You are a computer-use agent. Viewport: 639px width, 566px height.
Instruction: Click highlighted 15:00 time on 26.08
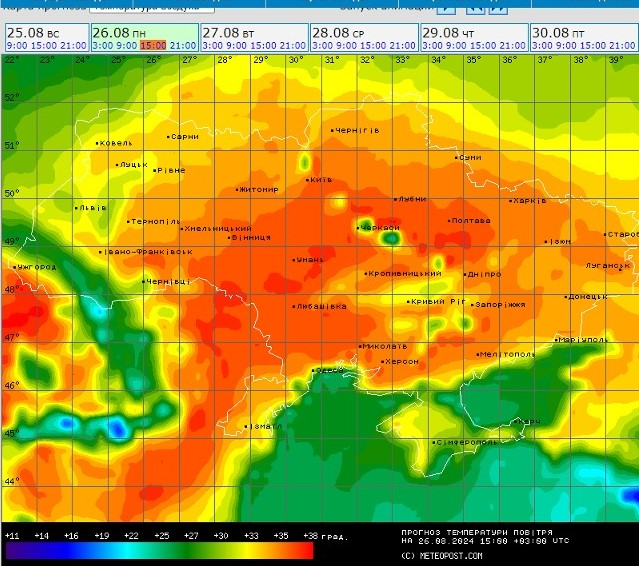pos(153,46)
